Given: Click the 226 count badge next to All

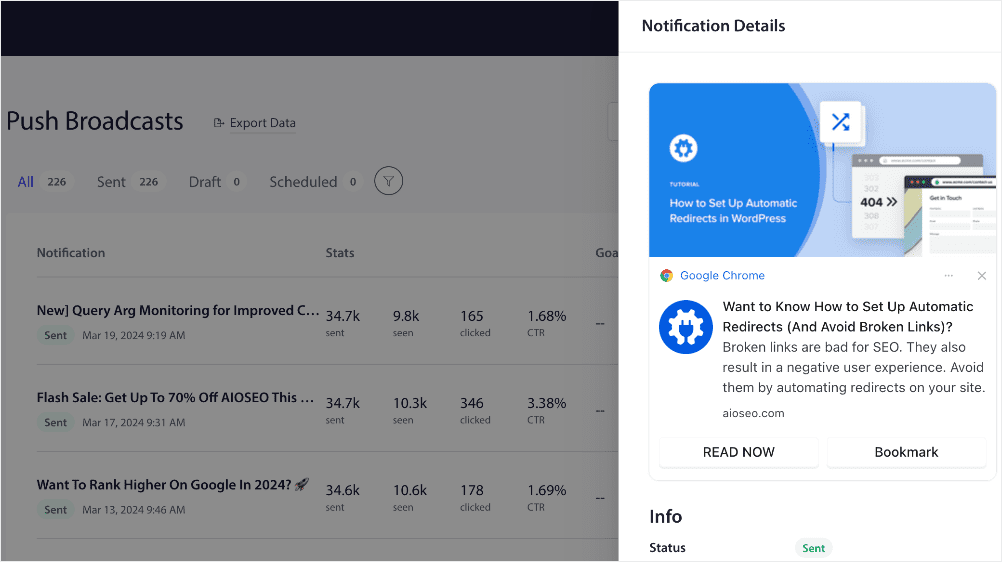Looking at the screenshot, I should [57, 182].
